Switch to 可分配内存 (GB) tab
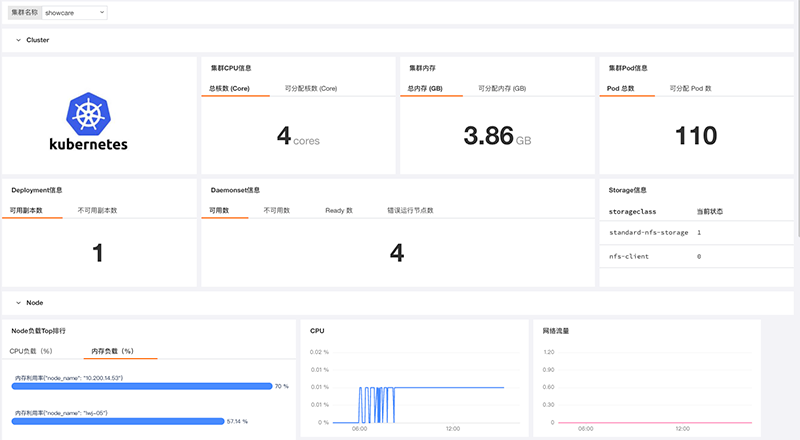Screen dimensions: 800x440 [502, 88]
